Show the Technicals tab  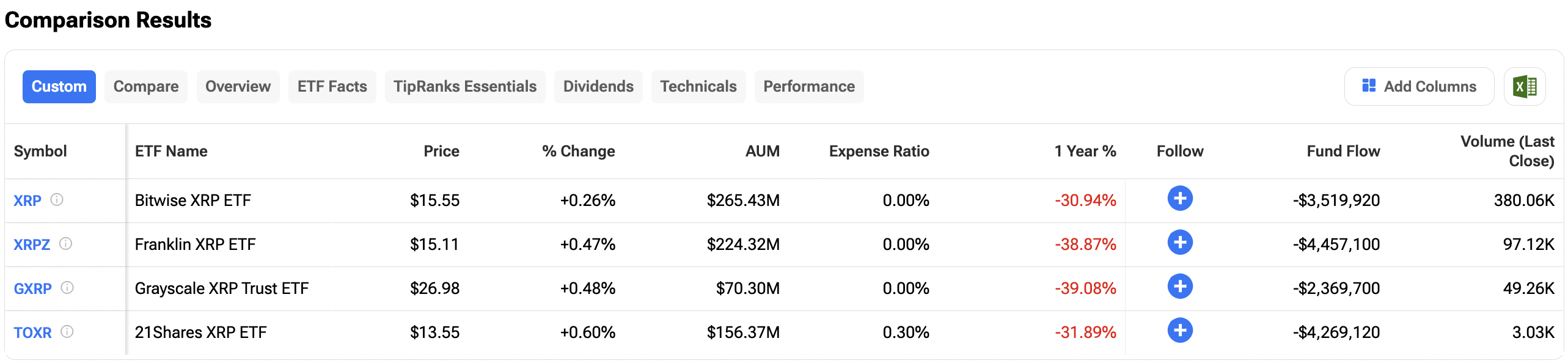coord(698,87)
